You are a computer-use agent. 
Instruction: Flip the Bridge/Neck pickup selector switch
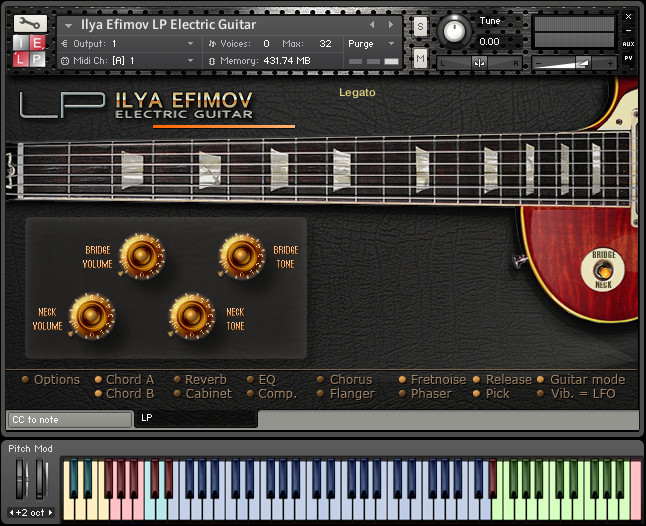pos(603,270)
